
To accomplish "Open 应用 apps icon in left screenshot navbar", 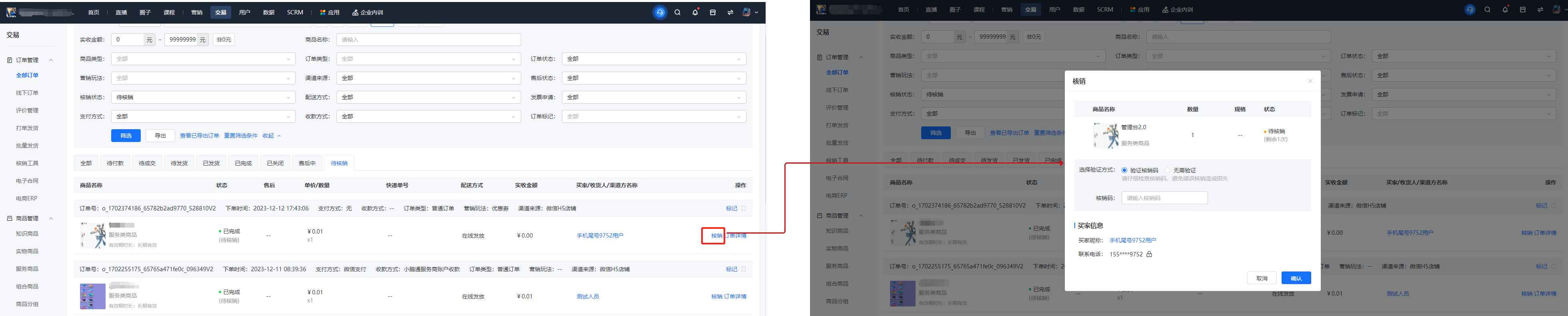I will (323, 12).
